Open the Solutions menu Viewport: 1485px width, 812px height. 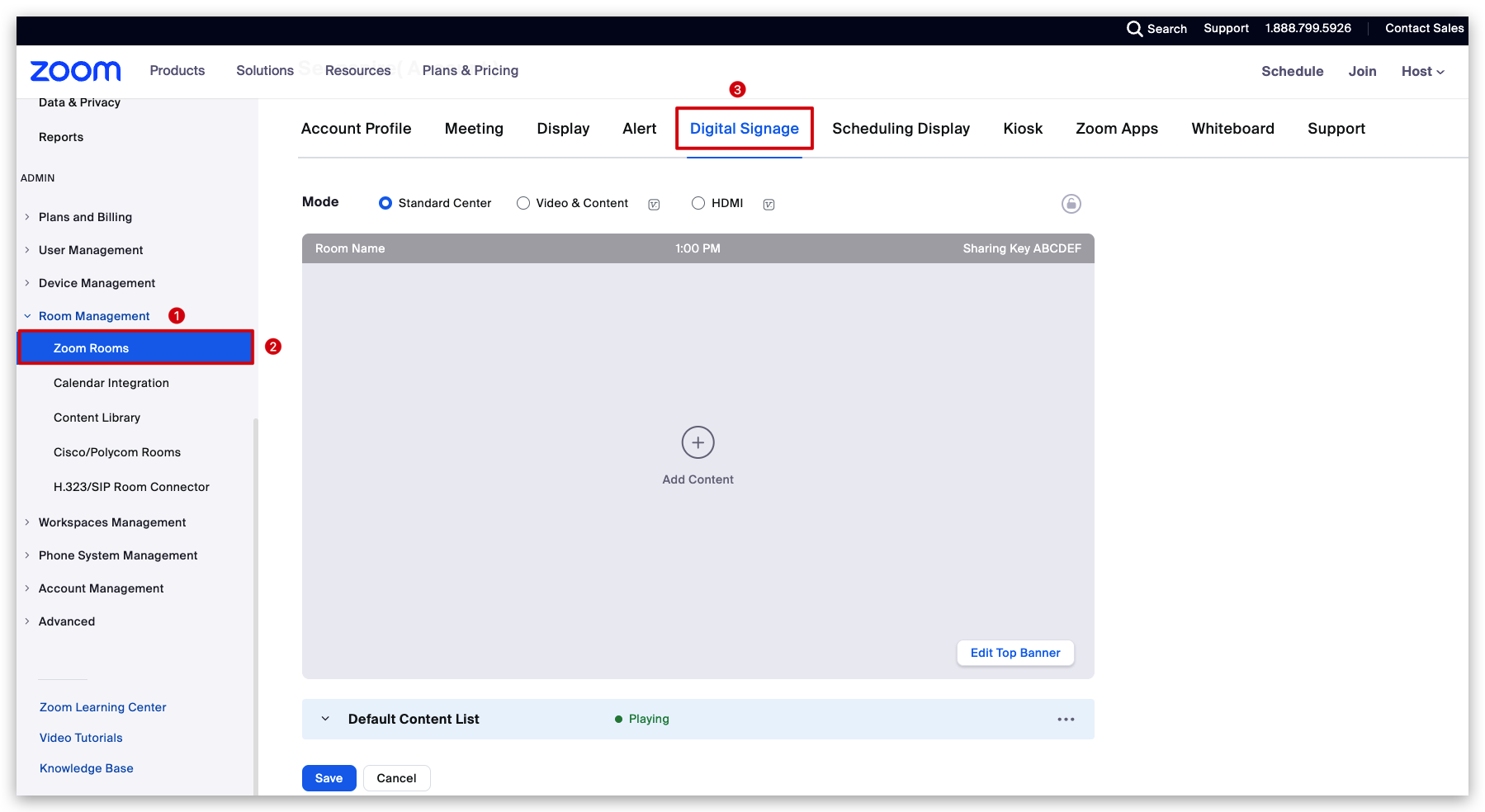pos(265,71)
